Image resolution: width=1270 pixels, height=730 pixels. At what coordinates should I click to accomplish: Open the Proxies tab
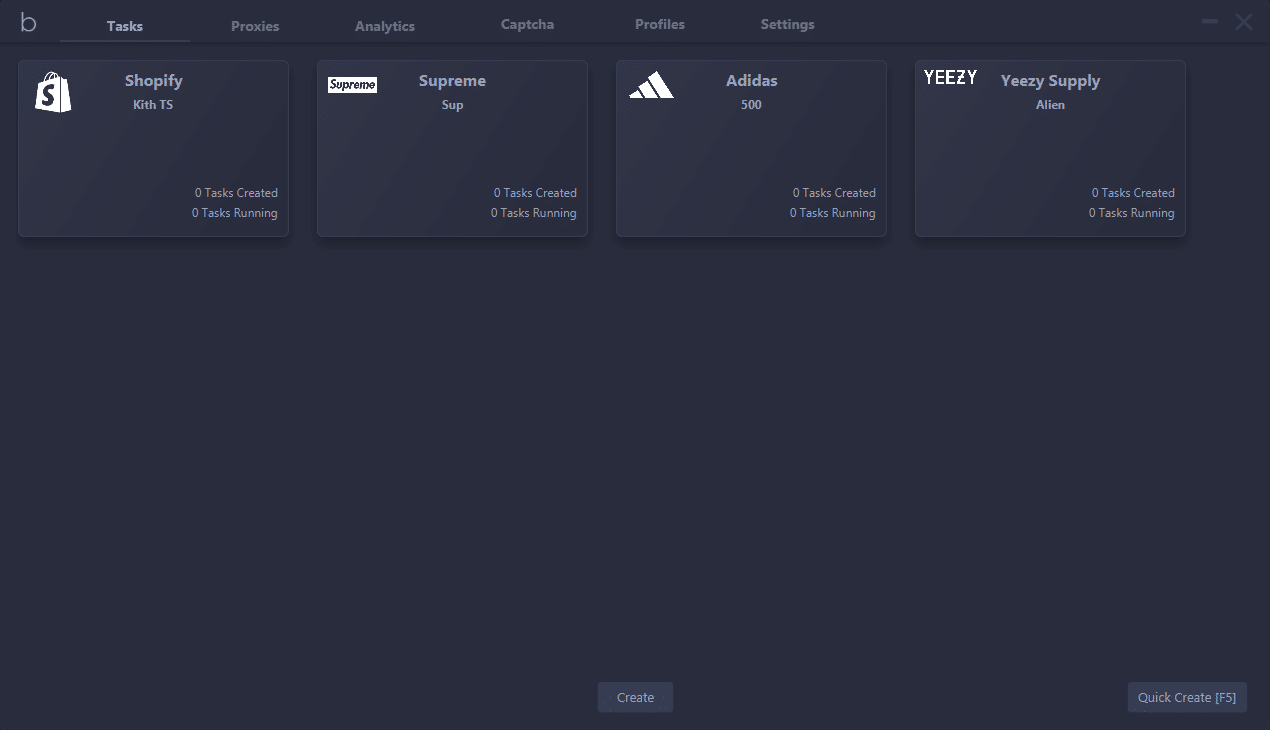tap(255, 26)
